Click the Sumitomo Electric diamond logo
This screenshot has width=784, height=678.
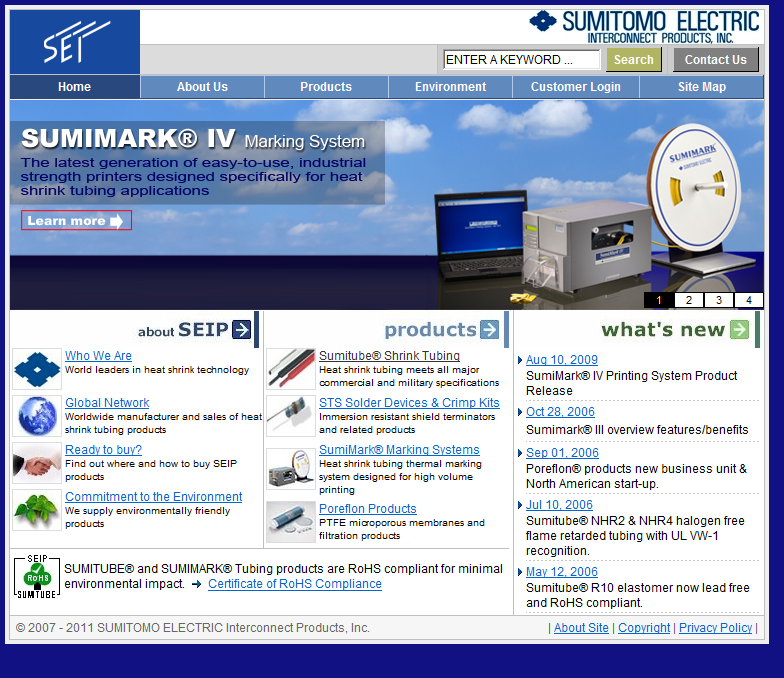click(542, 21)
